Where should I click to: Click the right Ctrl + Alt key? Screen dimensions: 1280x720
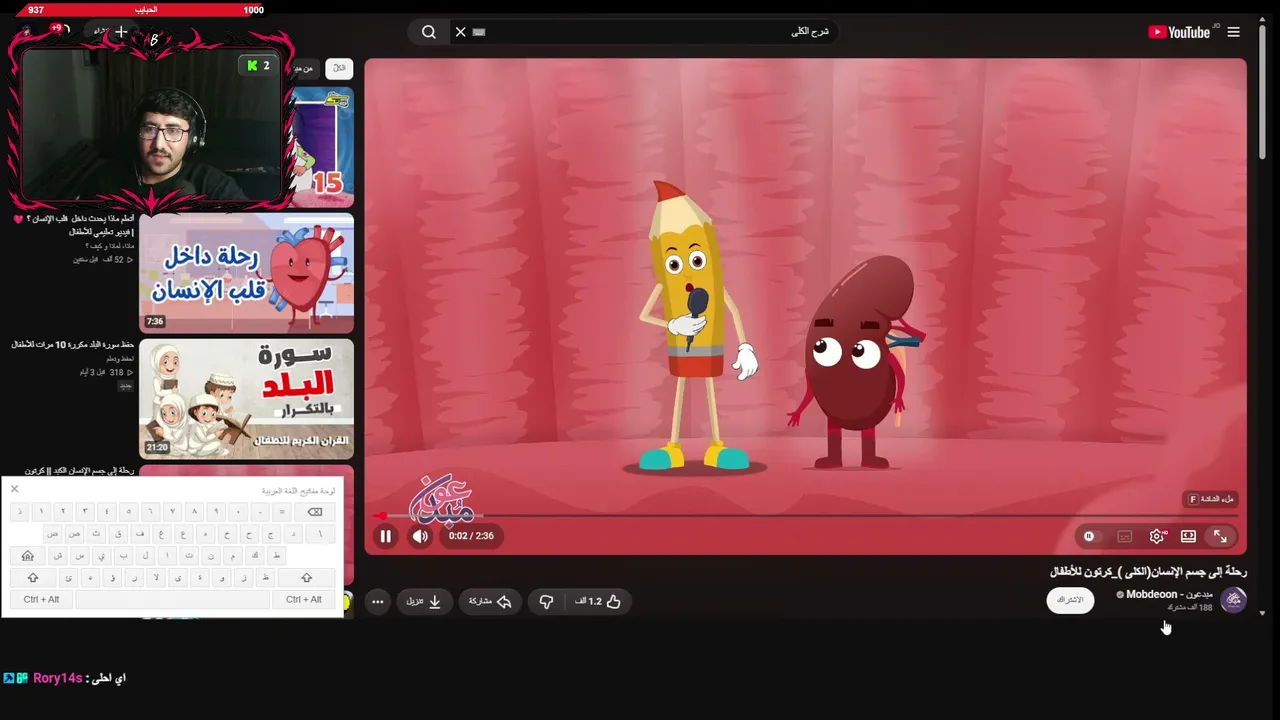[304, 599]
